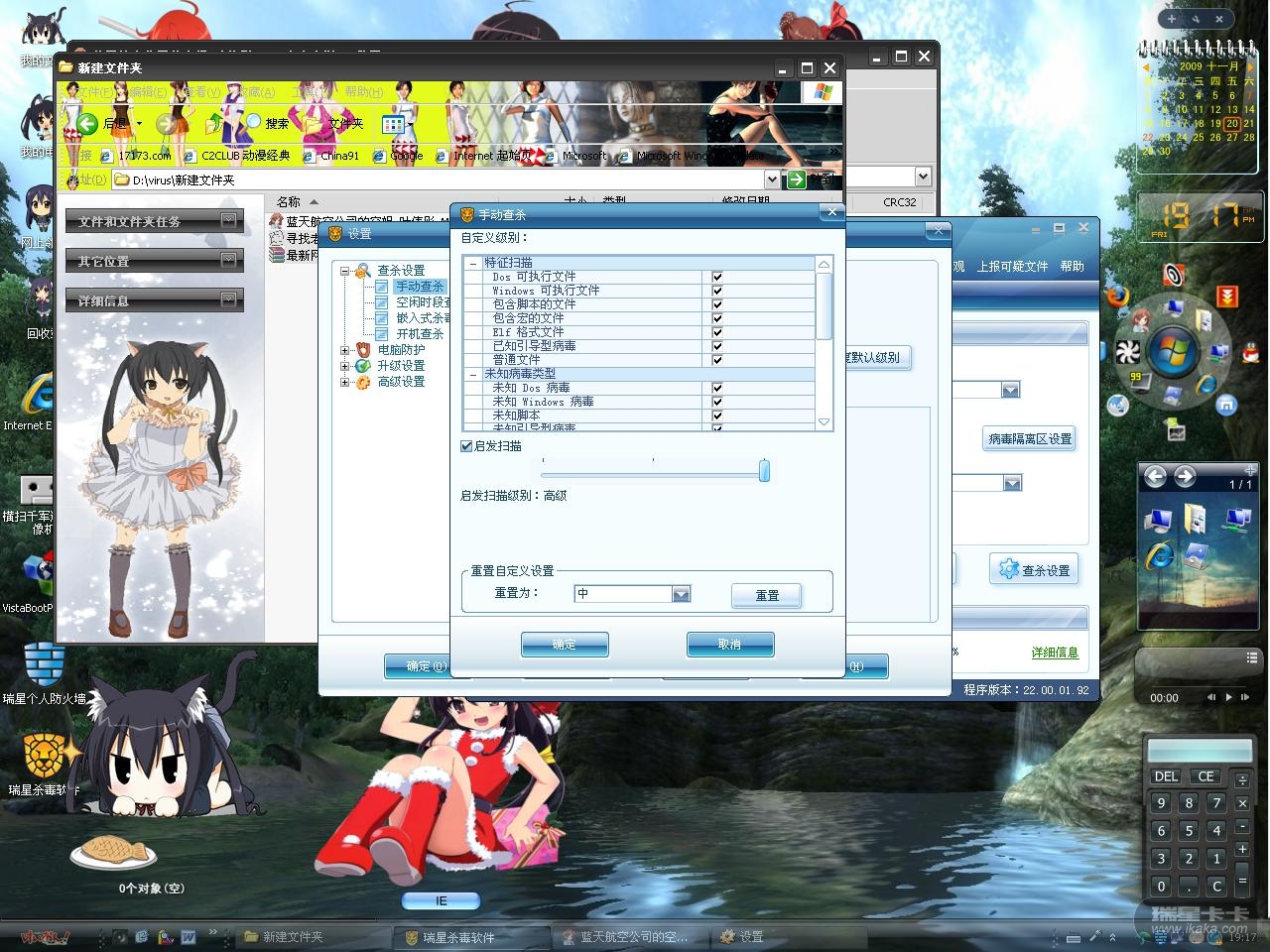
Task: Expand the 升级设置 tree node
Action: coord(345,366)
